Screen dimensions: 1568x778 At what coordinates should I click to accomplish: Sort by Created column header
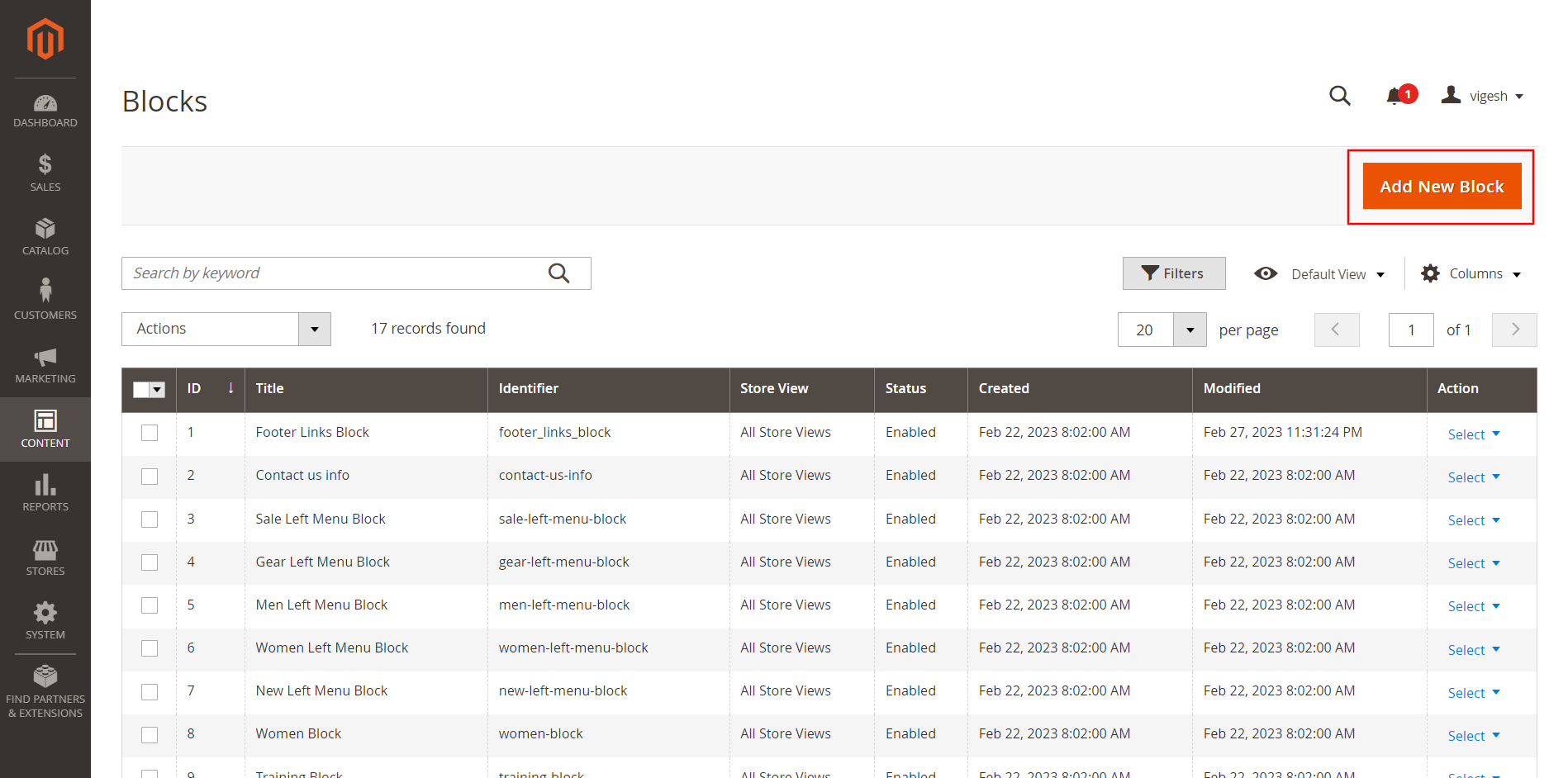(1080, 389)
